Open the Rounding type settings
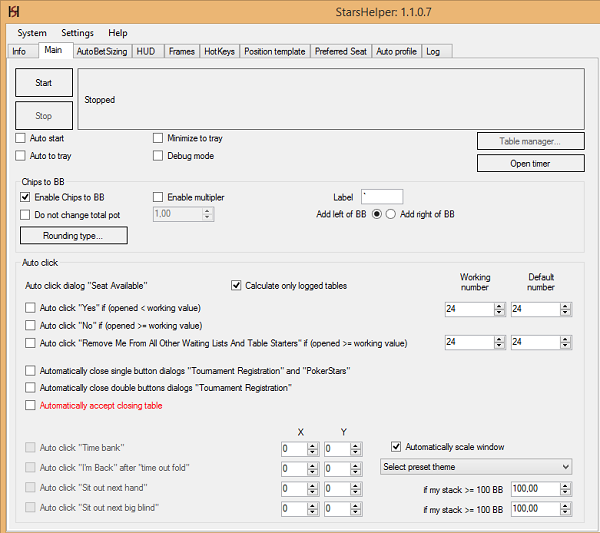The width and height of the screenshot is (600, 533). (x=73, y=235)
